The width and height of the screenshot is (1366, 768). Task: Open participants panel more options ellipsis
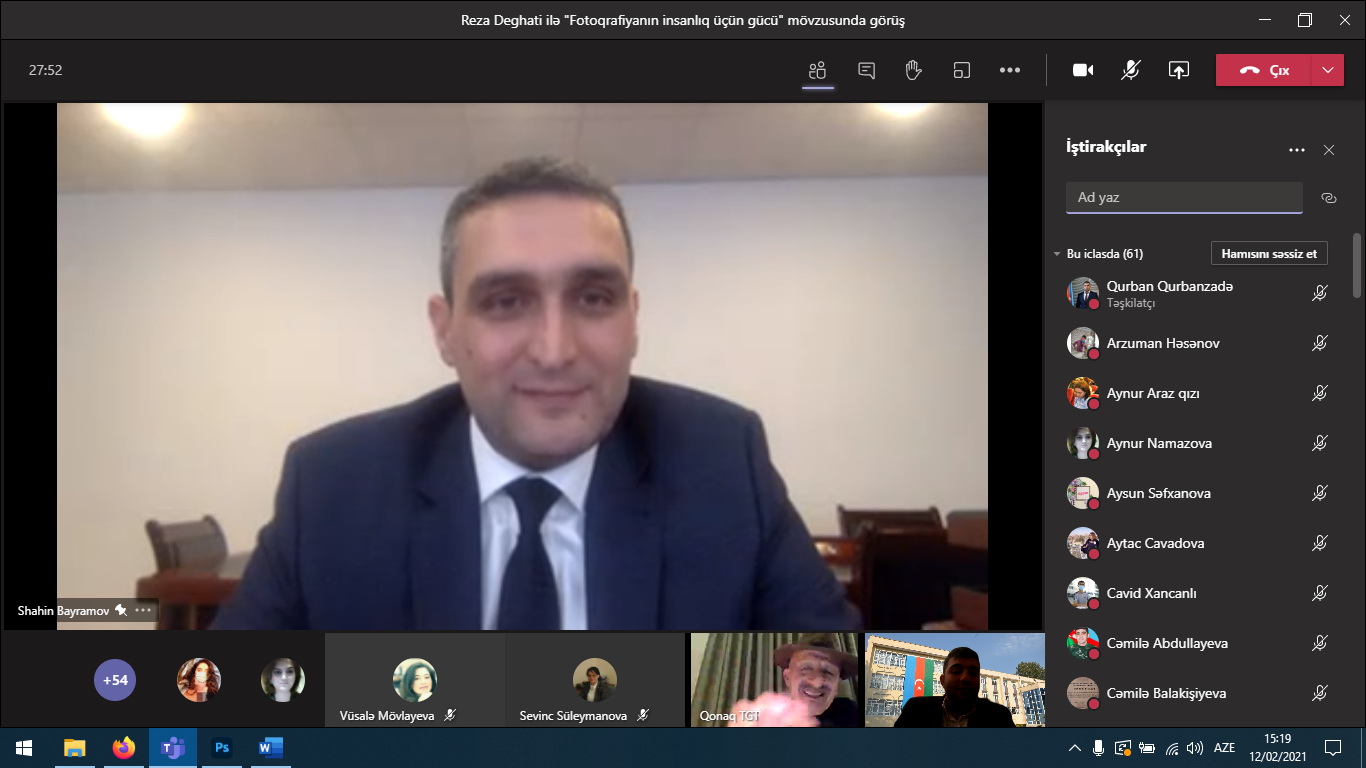click(1297, 150)
